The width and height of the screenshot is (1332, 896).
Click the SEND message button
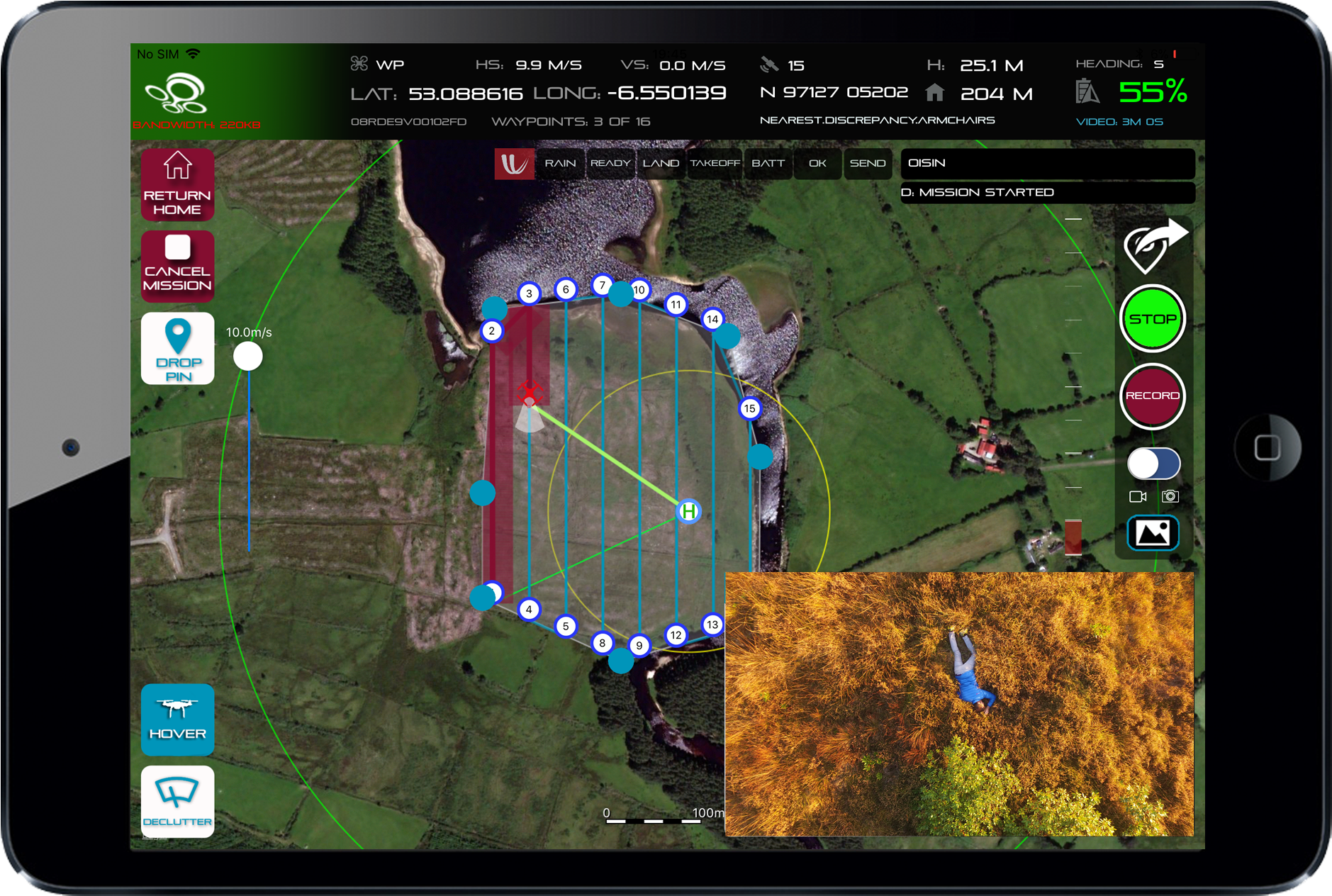tap(868, 164)
